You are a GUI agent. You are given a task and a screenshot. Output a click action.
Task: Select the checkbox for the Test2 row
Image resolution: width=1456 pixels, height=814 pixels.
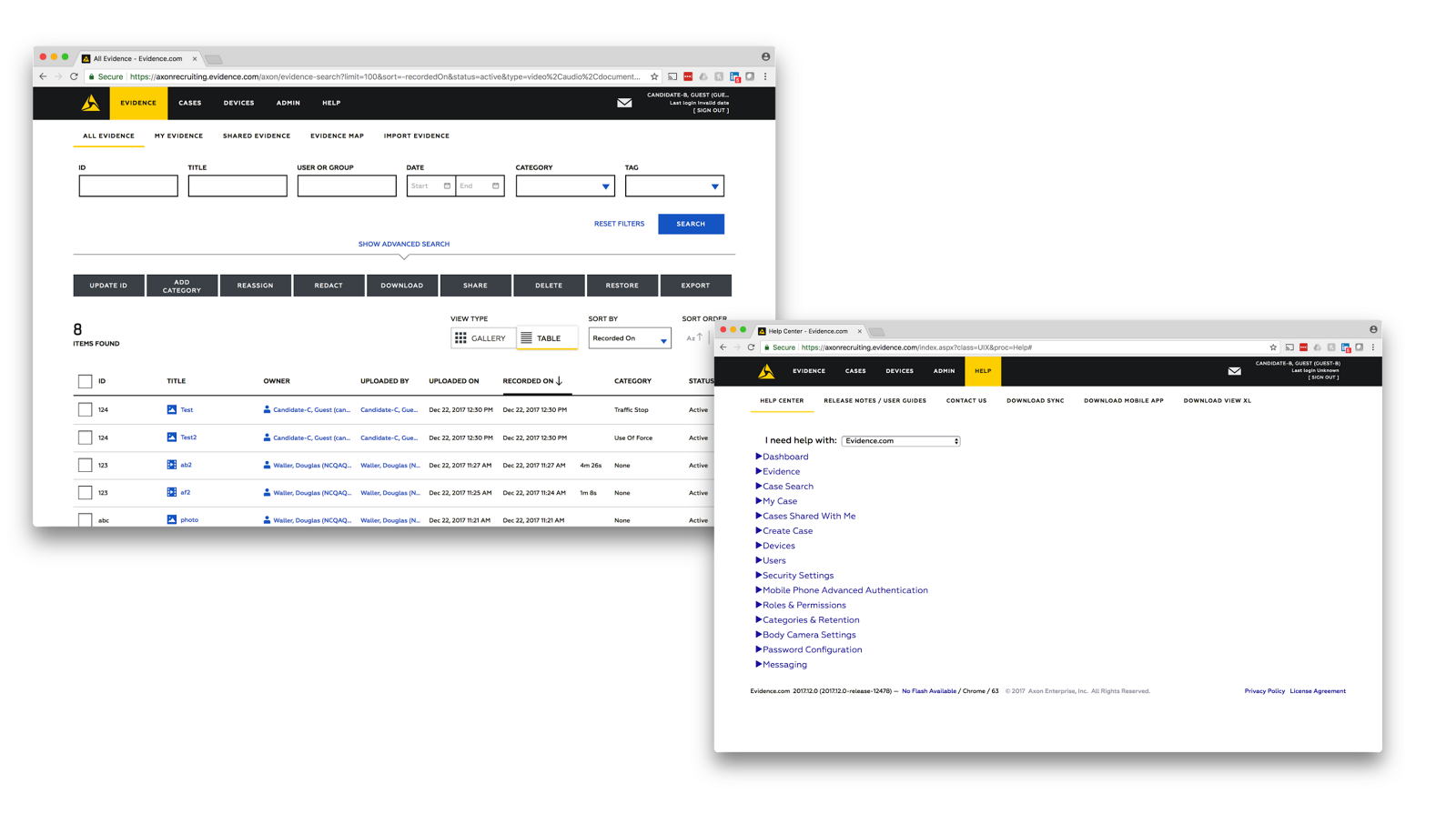[x=85, y=437]
